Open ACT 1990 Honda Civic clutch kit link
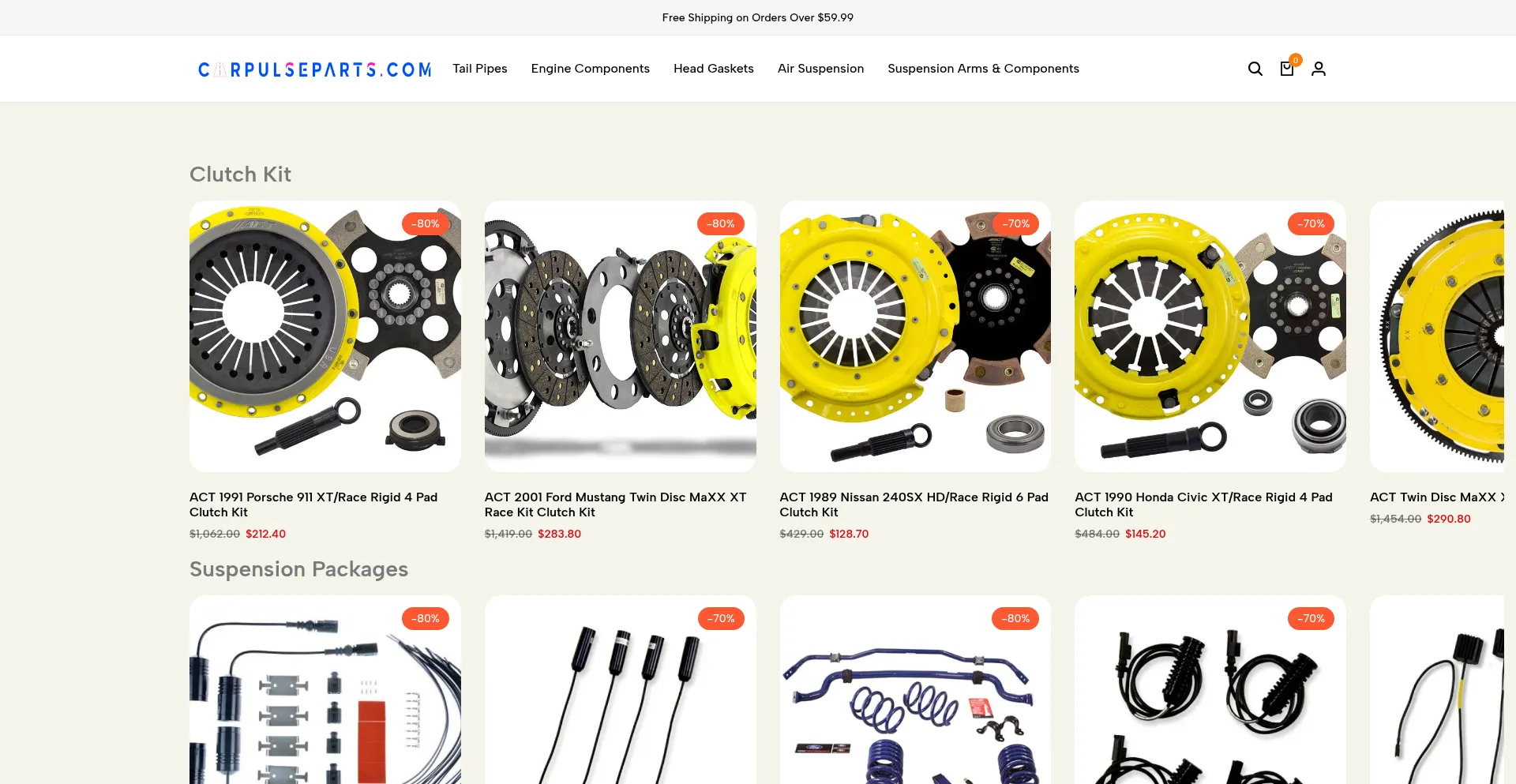The height and width of the screenshot is (784, 1516). coord(1203,505)
